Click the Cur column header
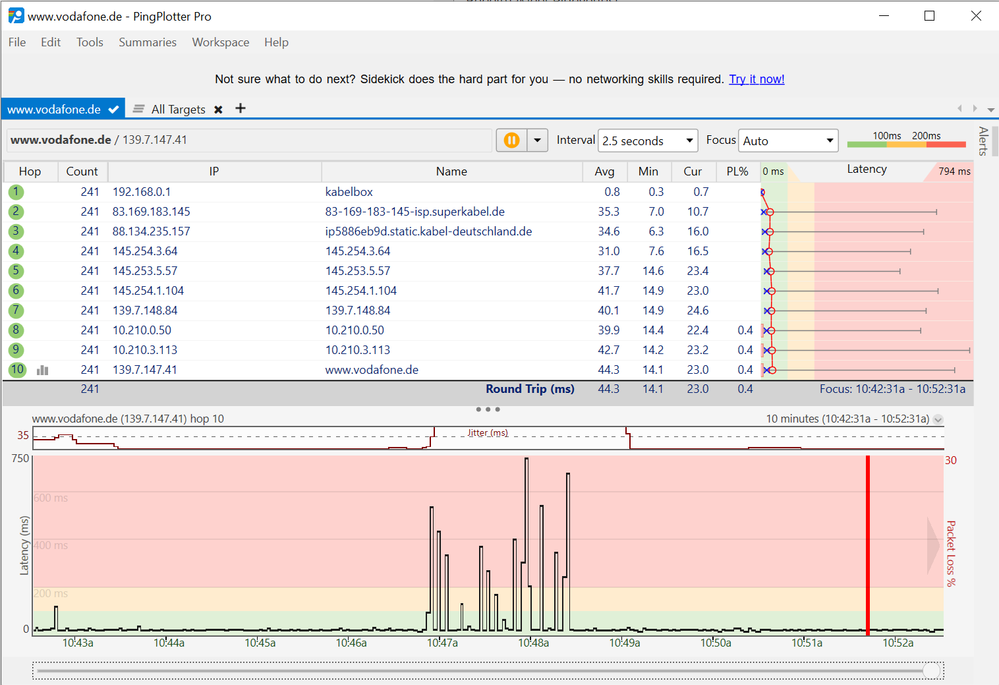Screen dimensions: 999x685 tap(693, 171)
